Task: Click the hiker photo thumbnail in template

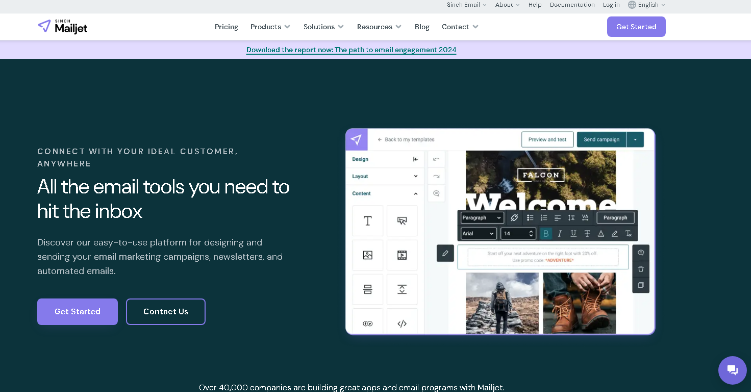Action: [x=502, y=303]
